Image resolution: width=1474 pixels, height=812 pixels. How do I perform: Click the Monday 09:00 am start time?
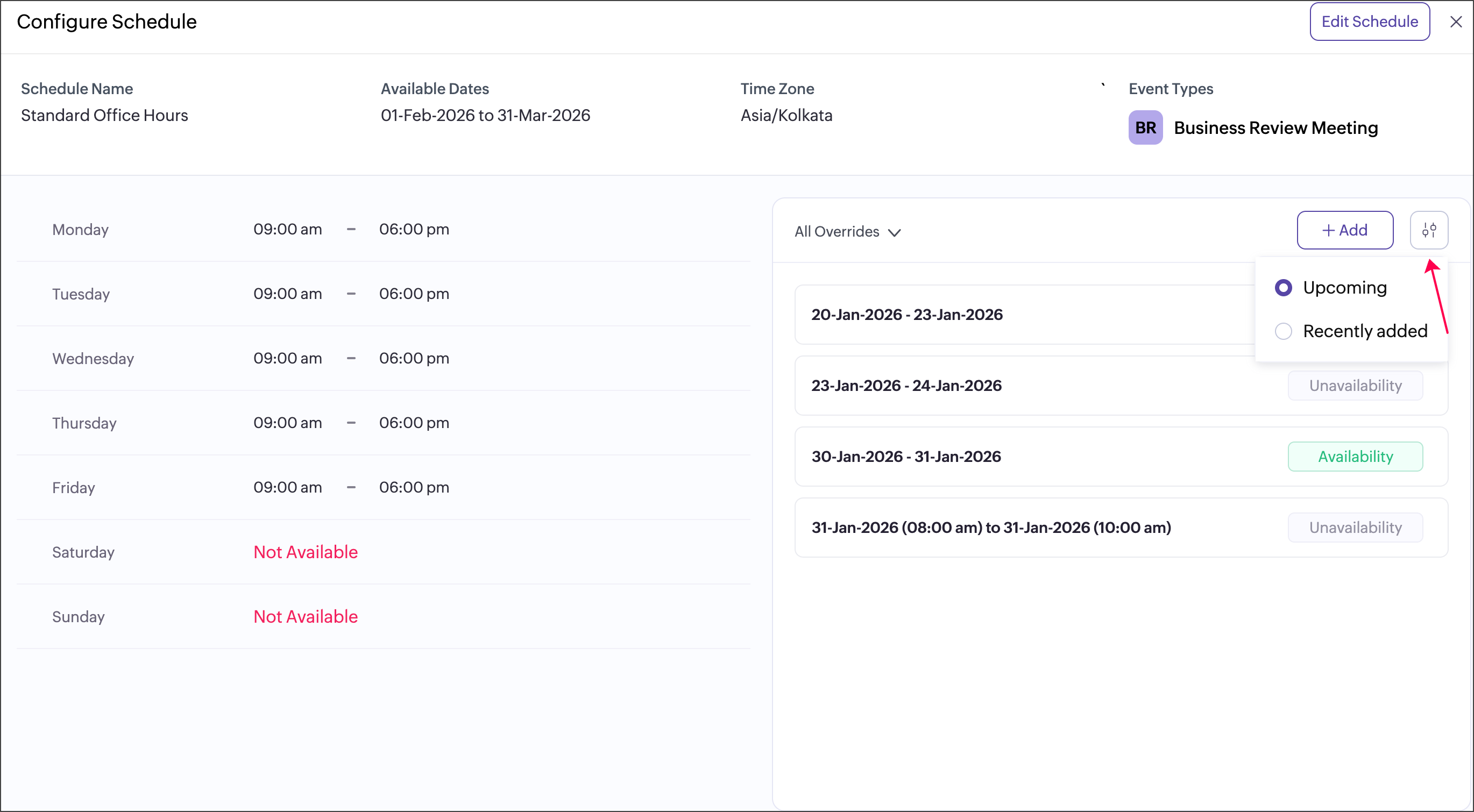tap(287, 229)
